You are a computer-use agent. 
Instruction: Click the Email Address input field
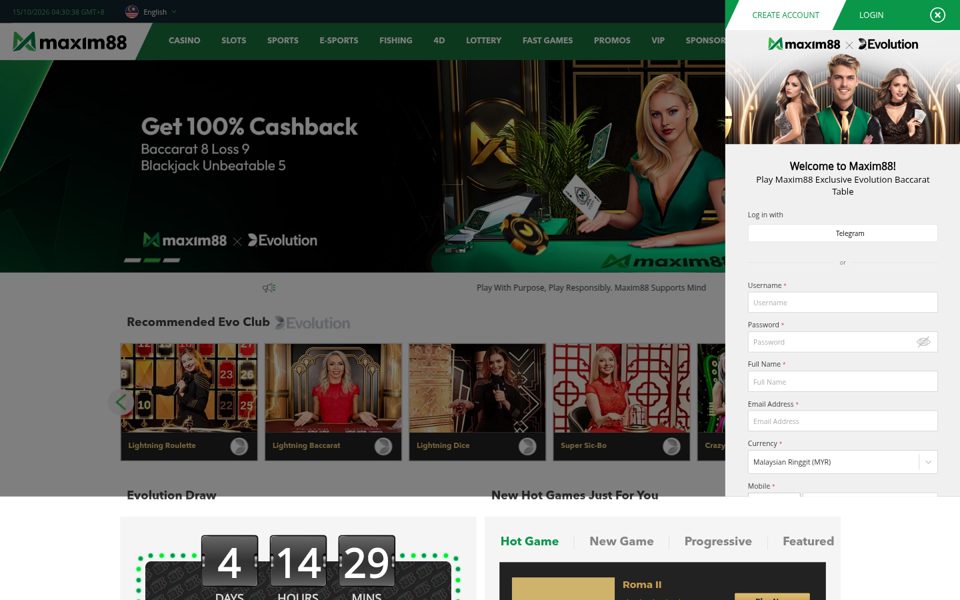click(x=842, y=421)
